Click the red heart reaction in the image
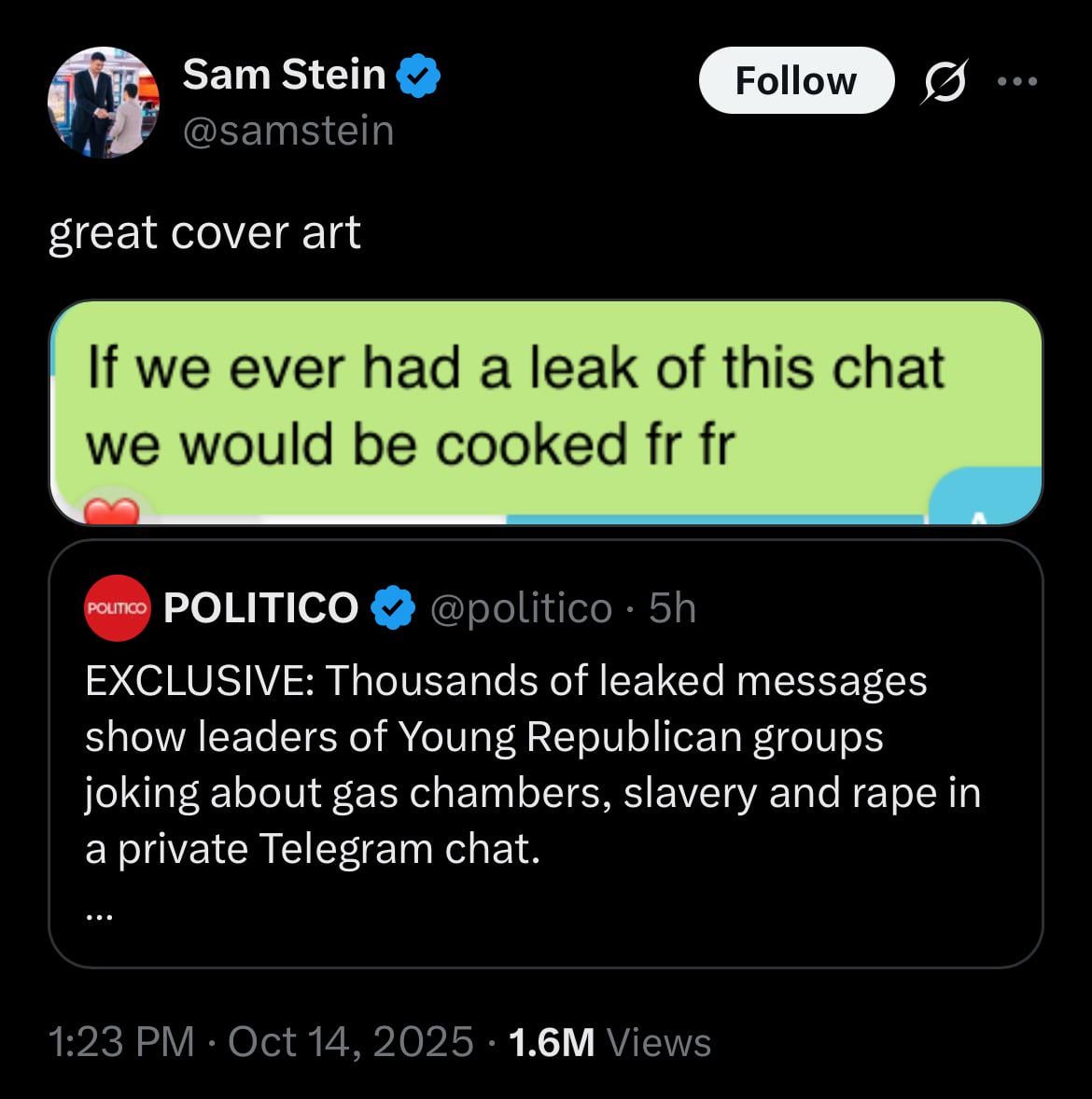 point(112,511)
